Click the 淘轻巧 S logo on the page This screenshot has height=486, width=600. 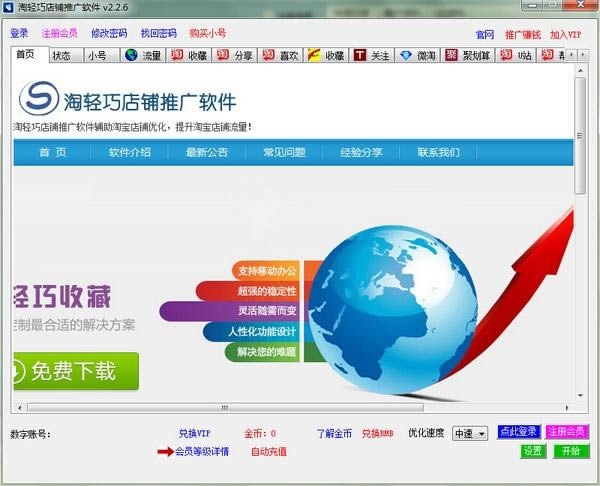click(39, 98)
